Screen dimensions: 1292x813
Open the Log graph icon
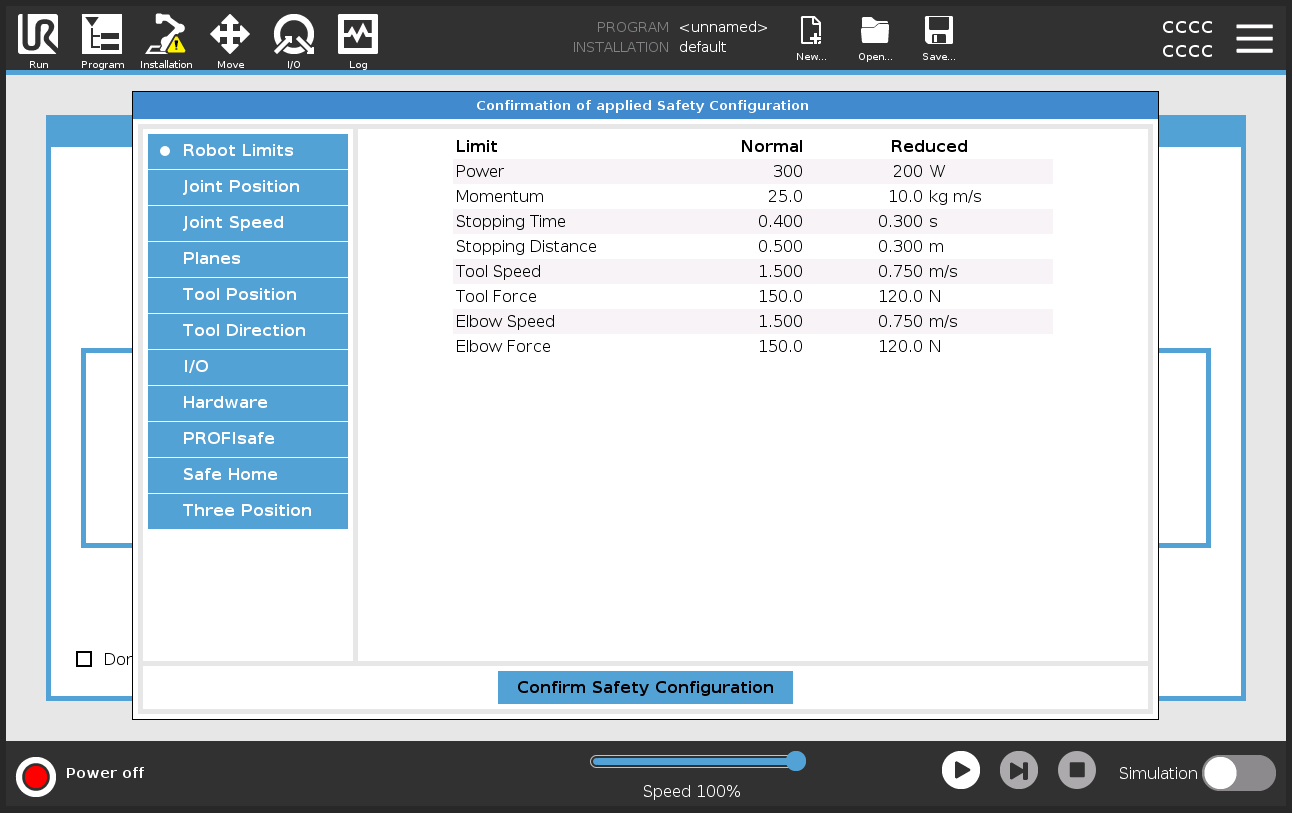point(358,36)
